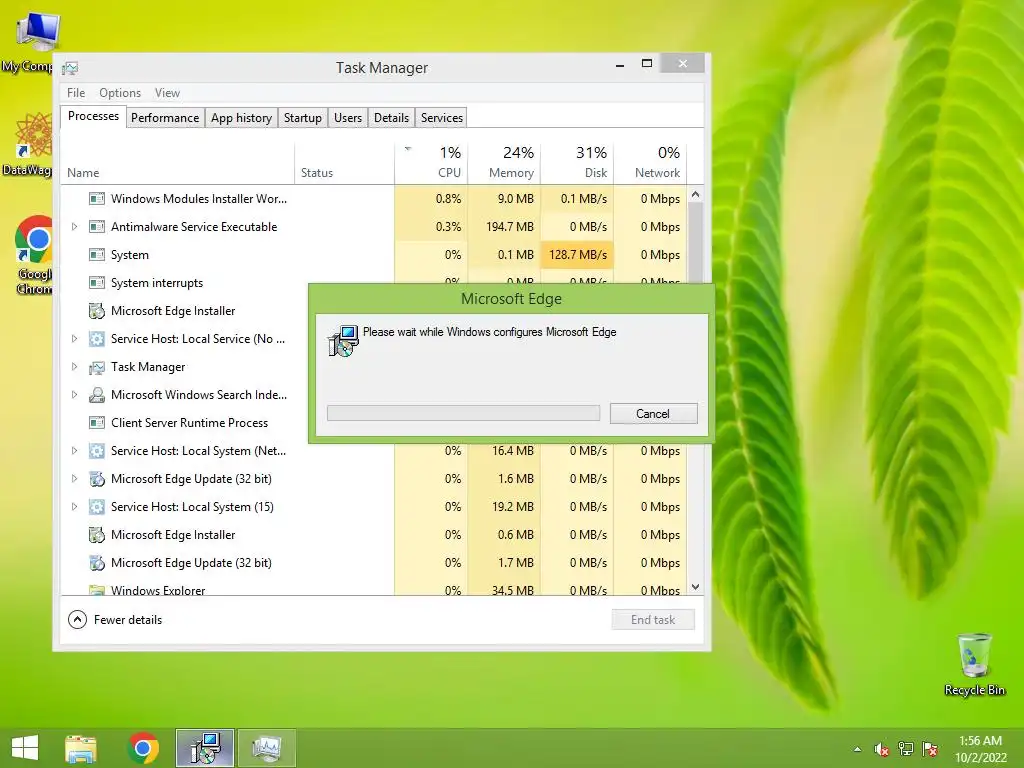Open the Action Center flag icon
This screenshot has width=1024, height=768.
(930, 749)
